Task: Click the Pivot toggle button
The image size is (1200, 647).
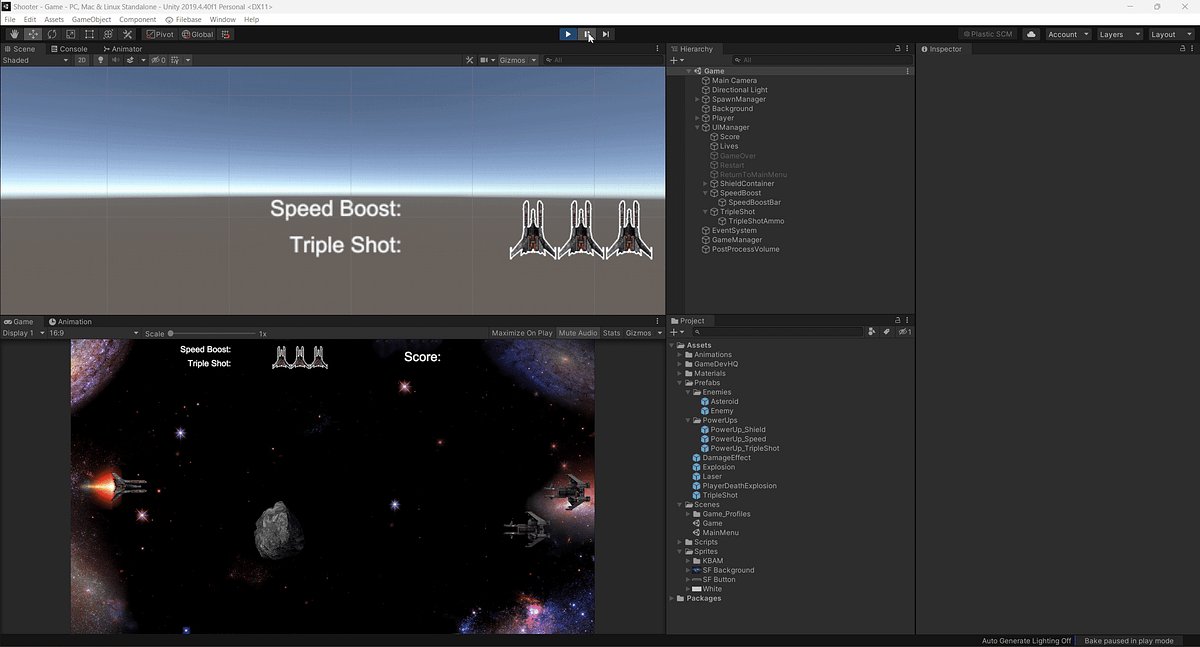Action: pos(160,33)
